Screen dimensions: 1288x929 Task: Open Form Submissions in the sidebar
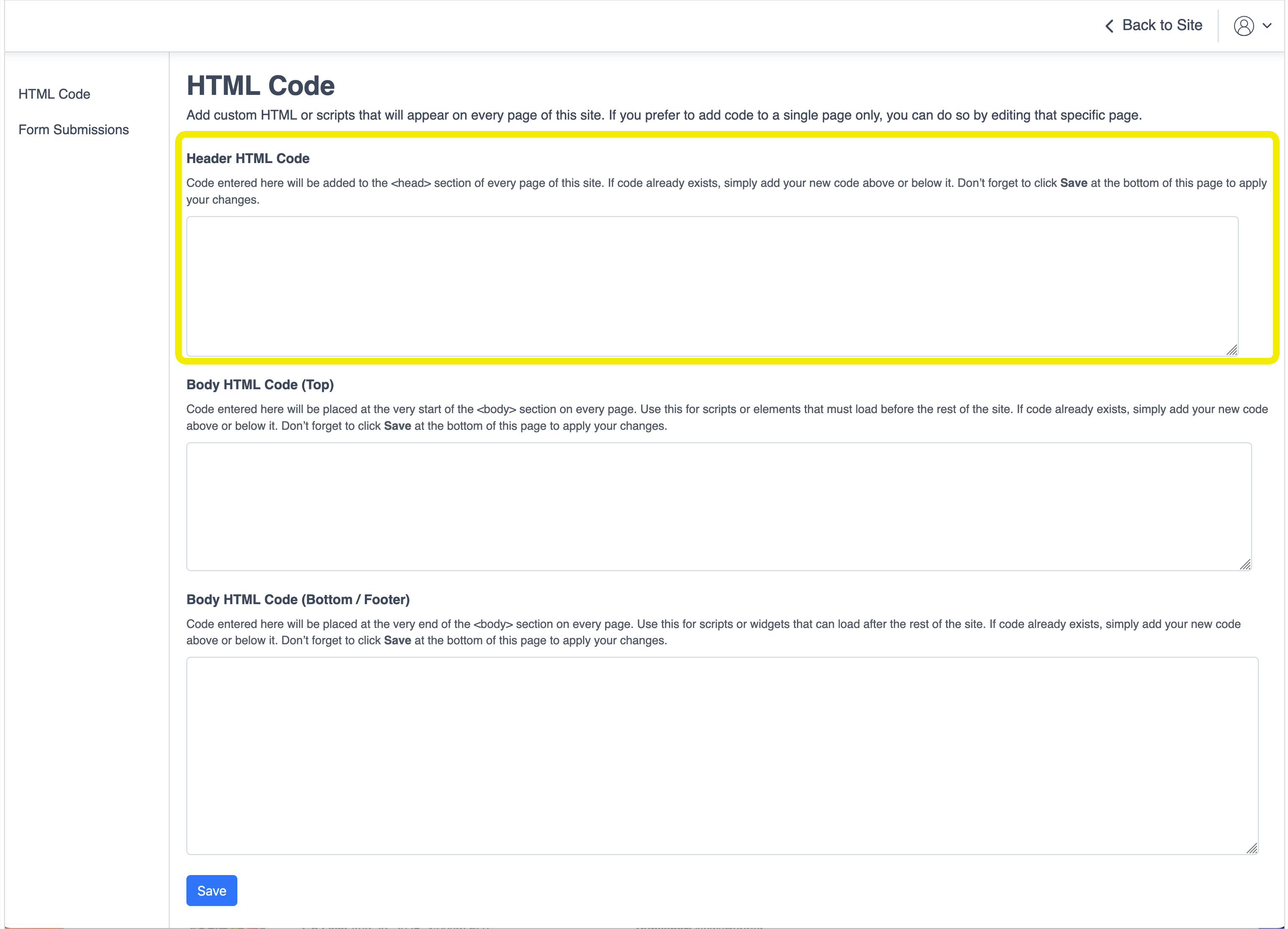(x=73, y=130)
